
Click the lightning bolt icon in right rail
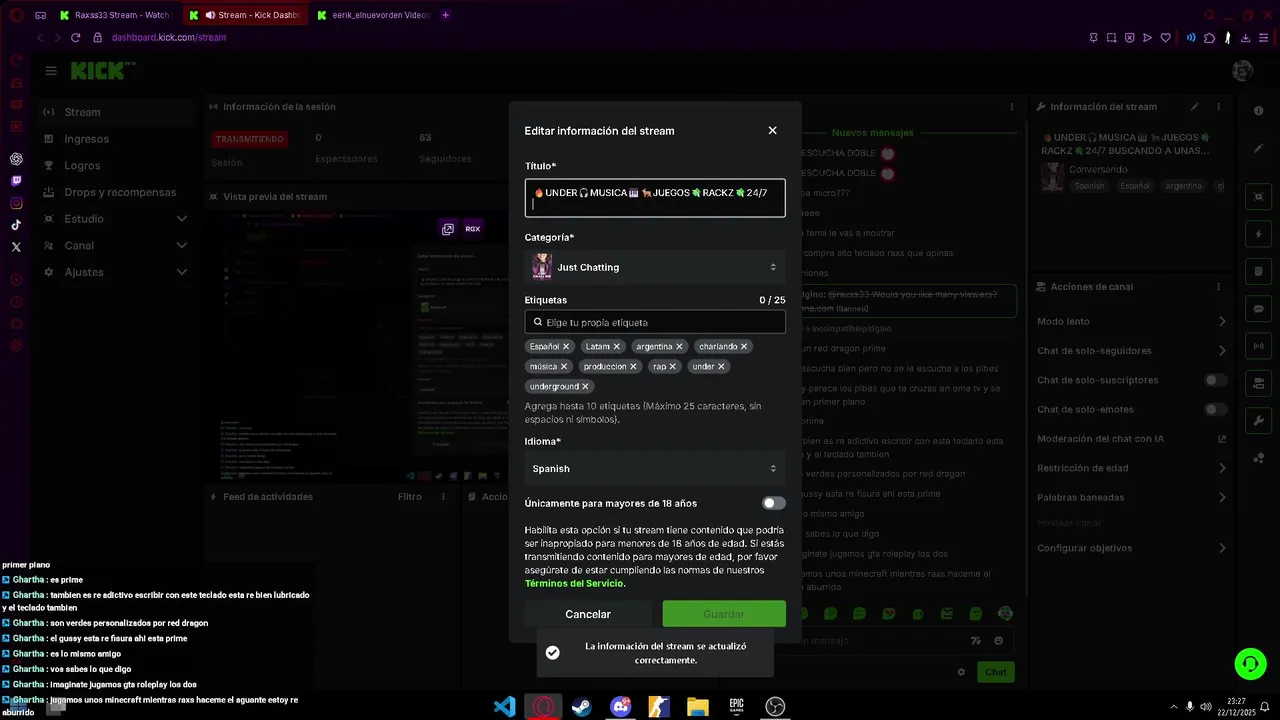click(x=1258, y=234)
